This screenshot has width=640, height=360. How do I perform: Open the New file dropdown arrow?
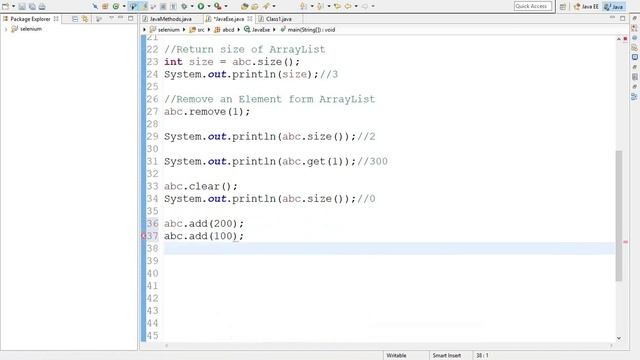(x=13, y=6)
